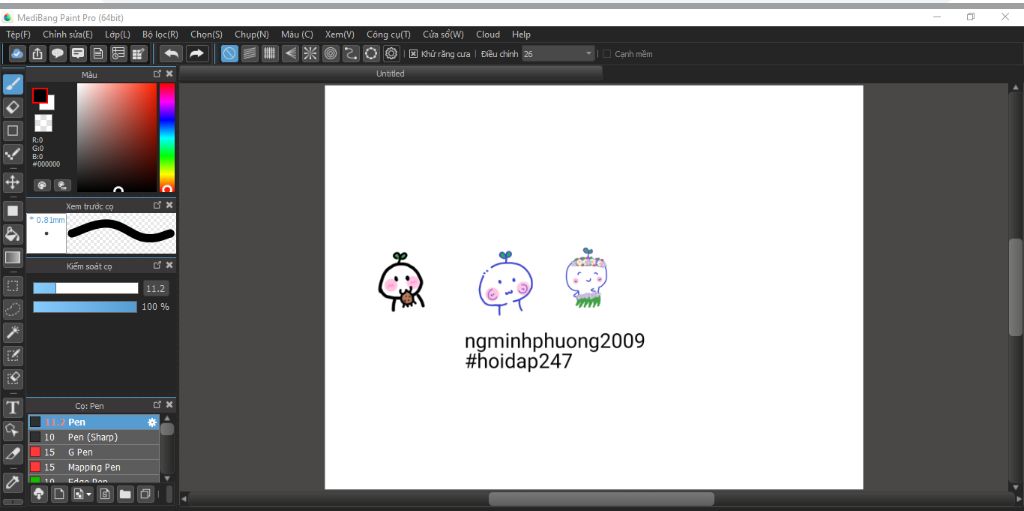Toggle the Cạnh mềm checkbox
The height and width of the screenshot is (511, 1024).
pyautogui.click(x=607, y=54)
